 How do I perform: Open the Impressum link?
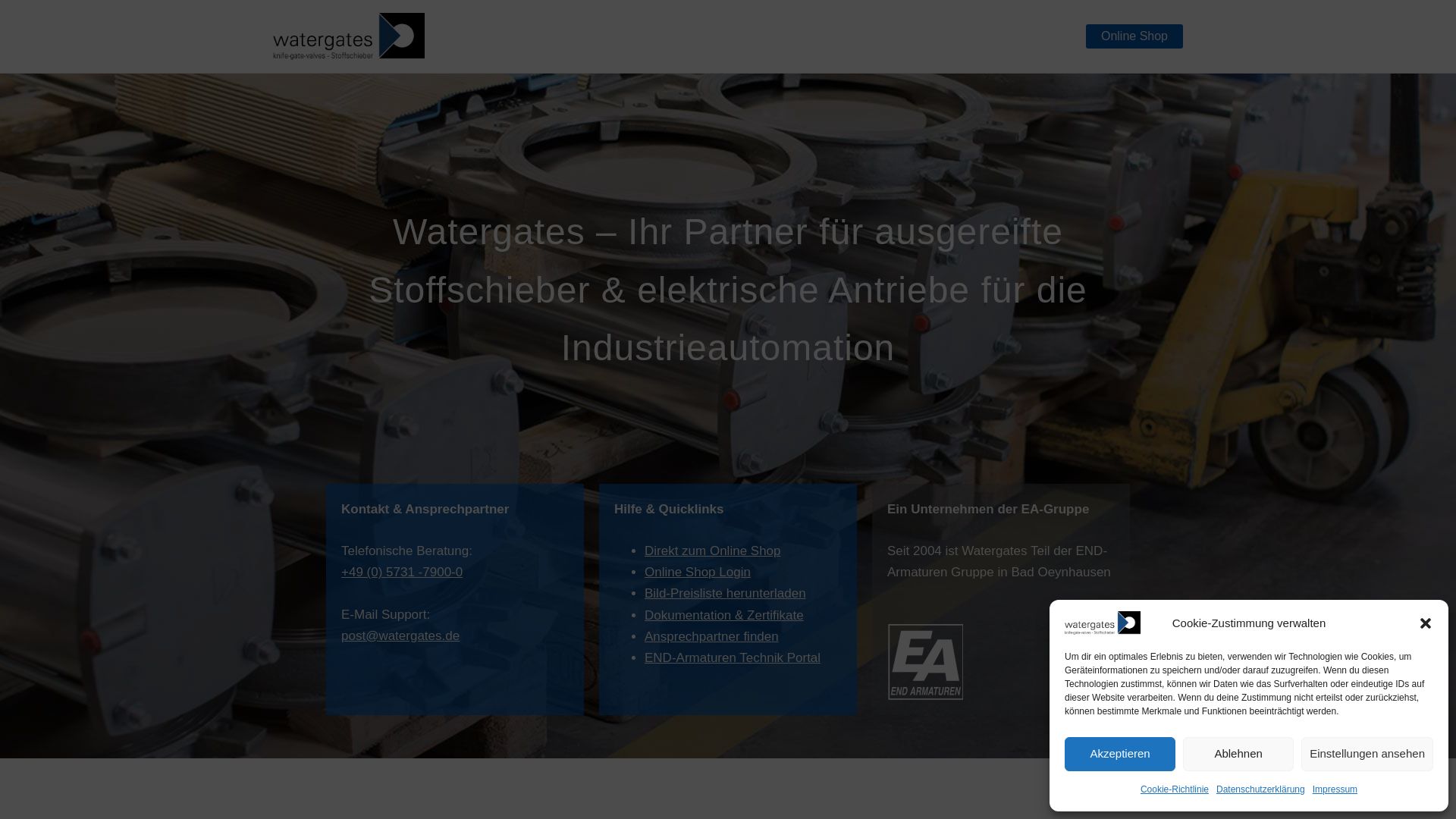click(x=1335, y=789)
